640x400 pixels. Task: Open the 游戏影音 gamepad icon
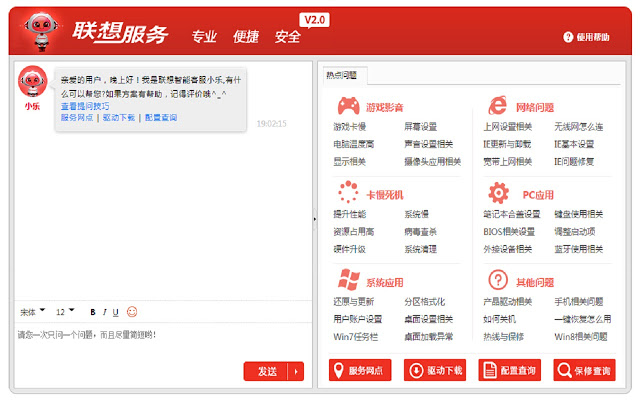(348, 106)
